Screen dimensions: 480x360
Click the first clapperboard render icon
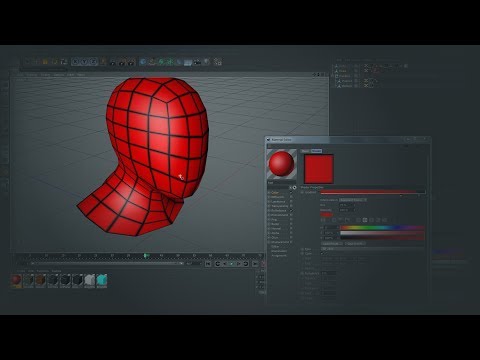point(113,62)
